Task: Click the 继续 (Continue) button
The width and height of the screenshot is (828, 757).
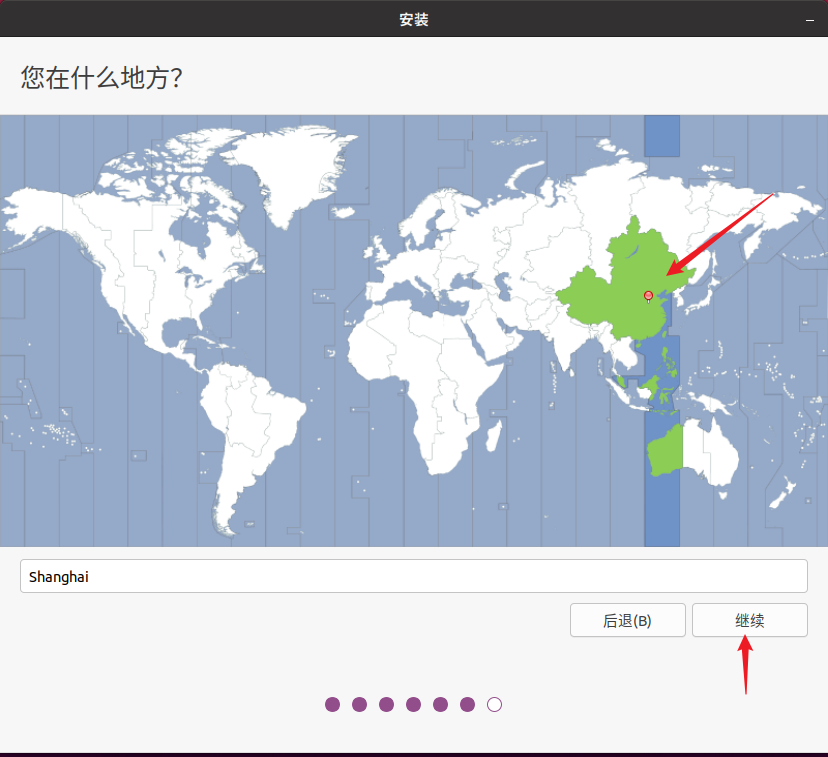Action: point(749,620)
